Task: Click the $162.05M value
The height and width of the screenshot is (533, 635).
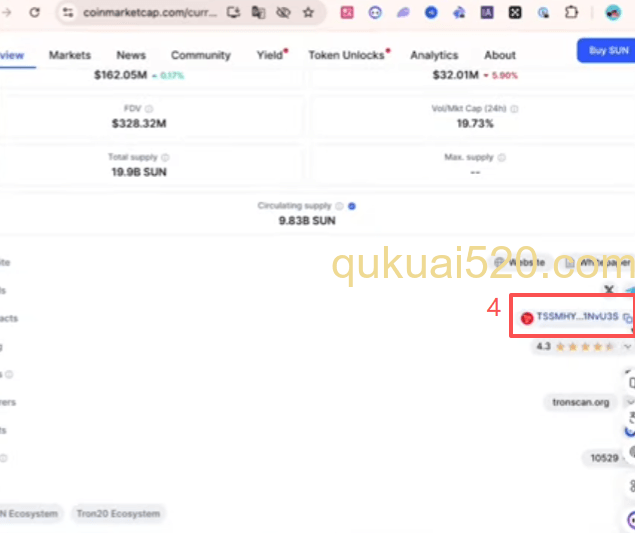Action: (x=120, y=75)
